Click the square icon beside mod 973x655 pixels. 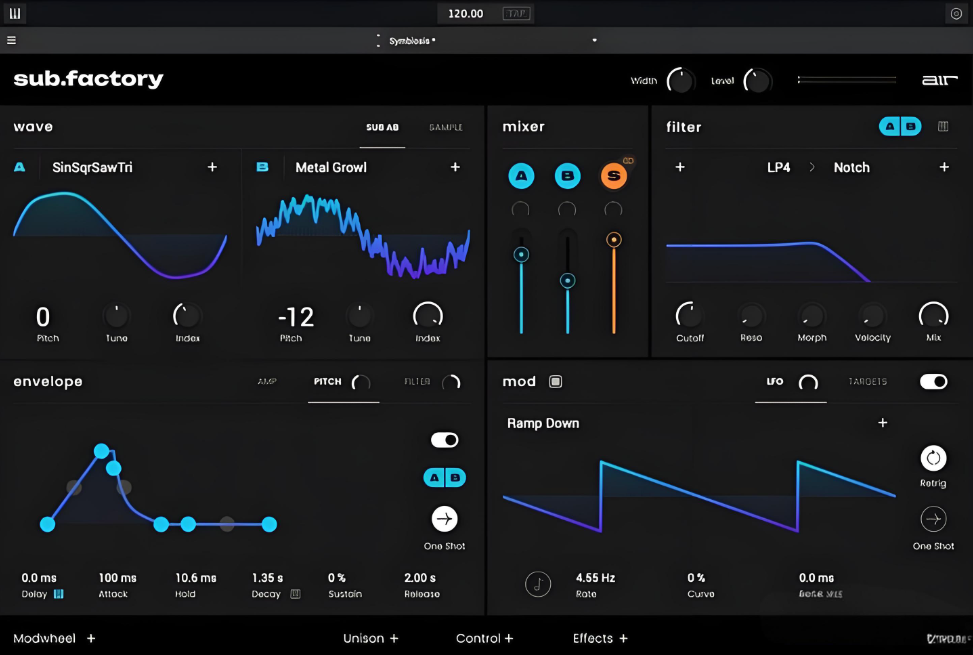[555, 381]
